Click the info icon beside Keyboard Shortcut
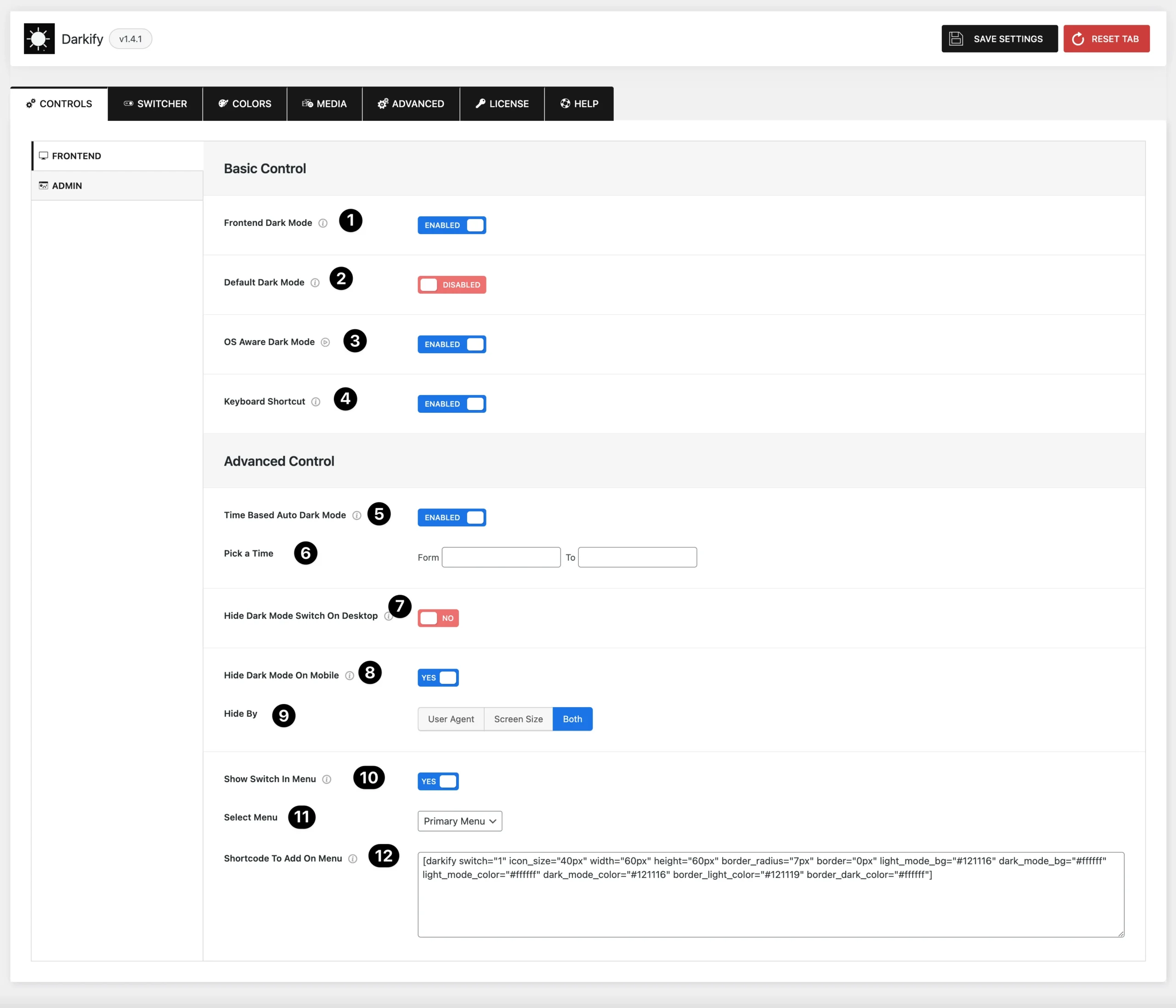The width and height of the screenshot is (1176, 1008). (x=316, y=402)
